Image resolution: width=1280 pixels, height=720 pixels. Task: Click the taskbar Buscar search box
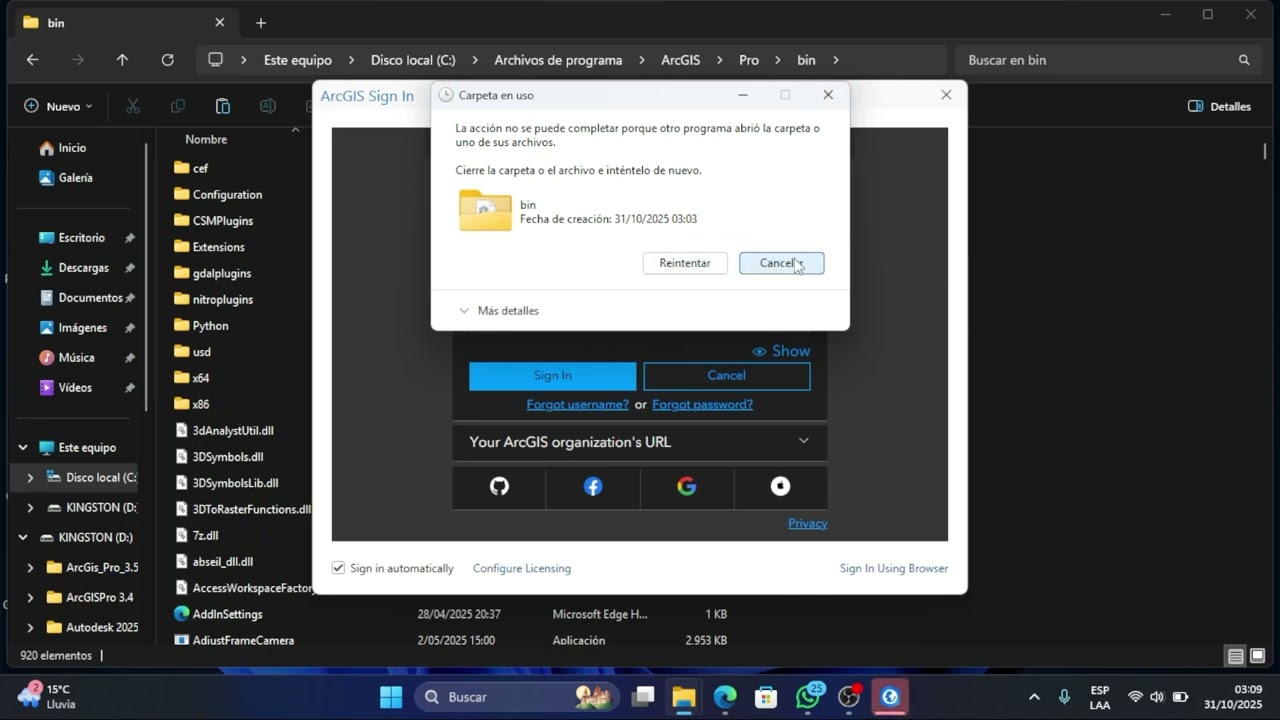[516, 697]
